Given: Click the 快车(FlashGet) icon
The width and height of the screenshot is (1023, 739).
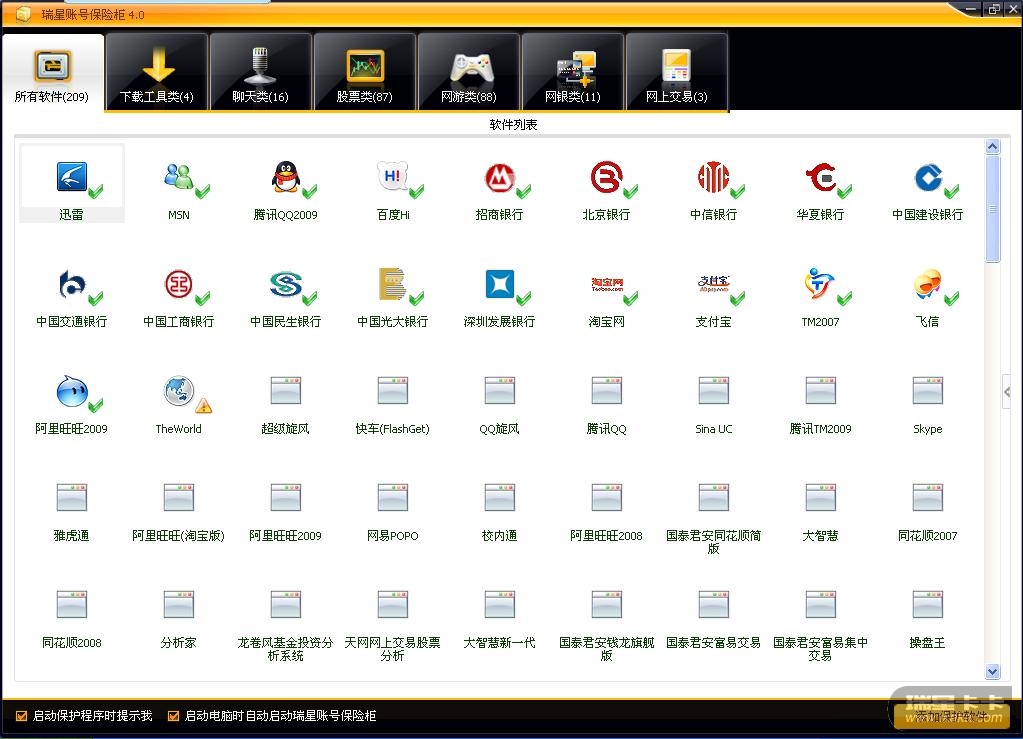Looking at the screenshot, I should click(393, 391).
